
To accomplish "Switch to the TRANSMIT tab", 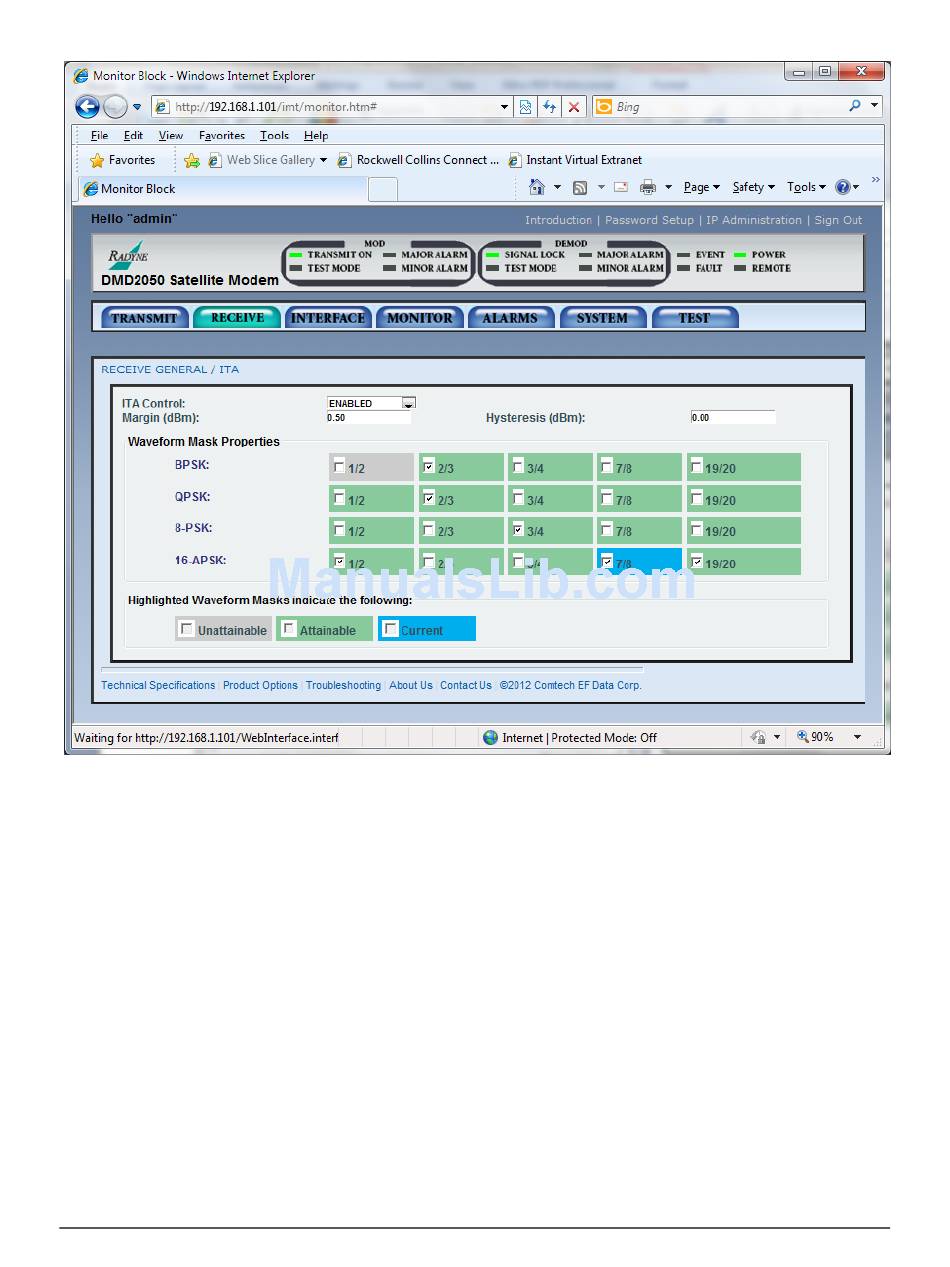I will point(144,318).
